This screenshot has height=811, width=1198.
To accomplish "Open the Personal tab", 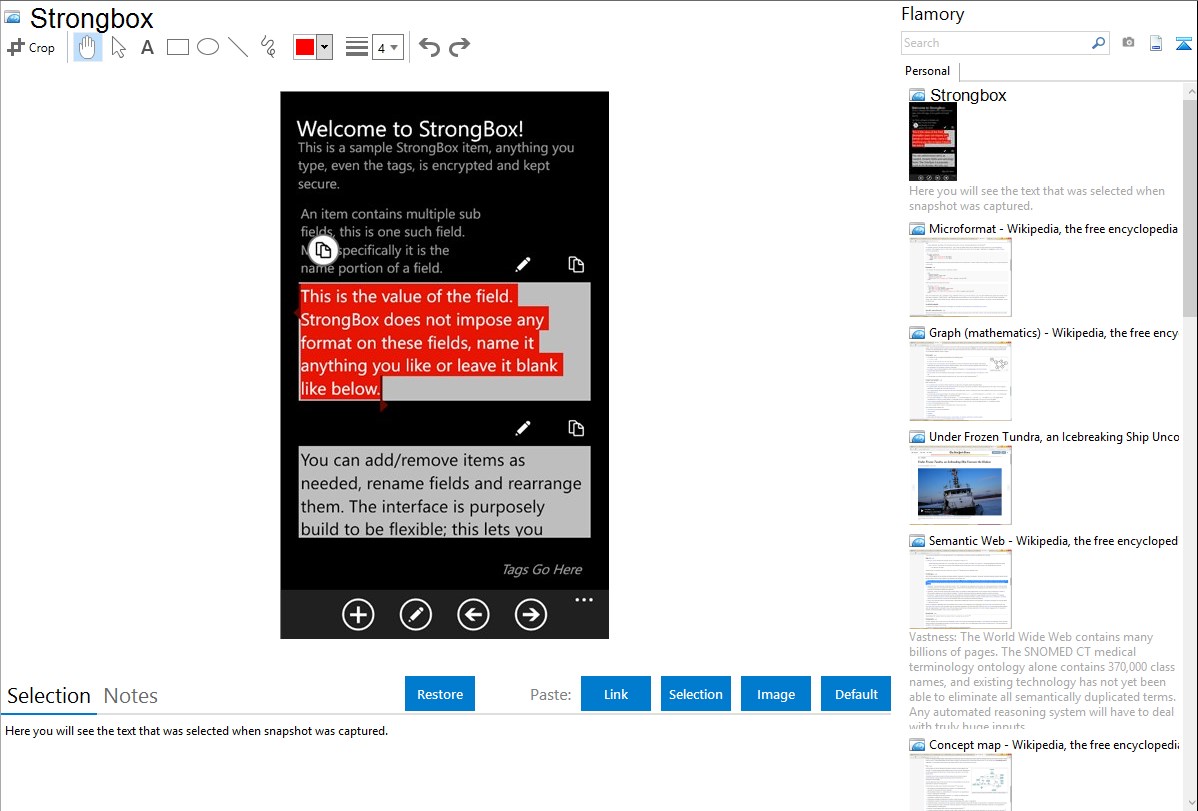I will click(928, 71).
